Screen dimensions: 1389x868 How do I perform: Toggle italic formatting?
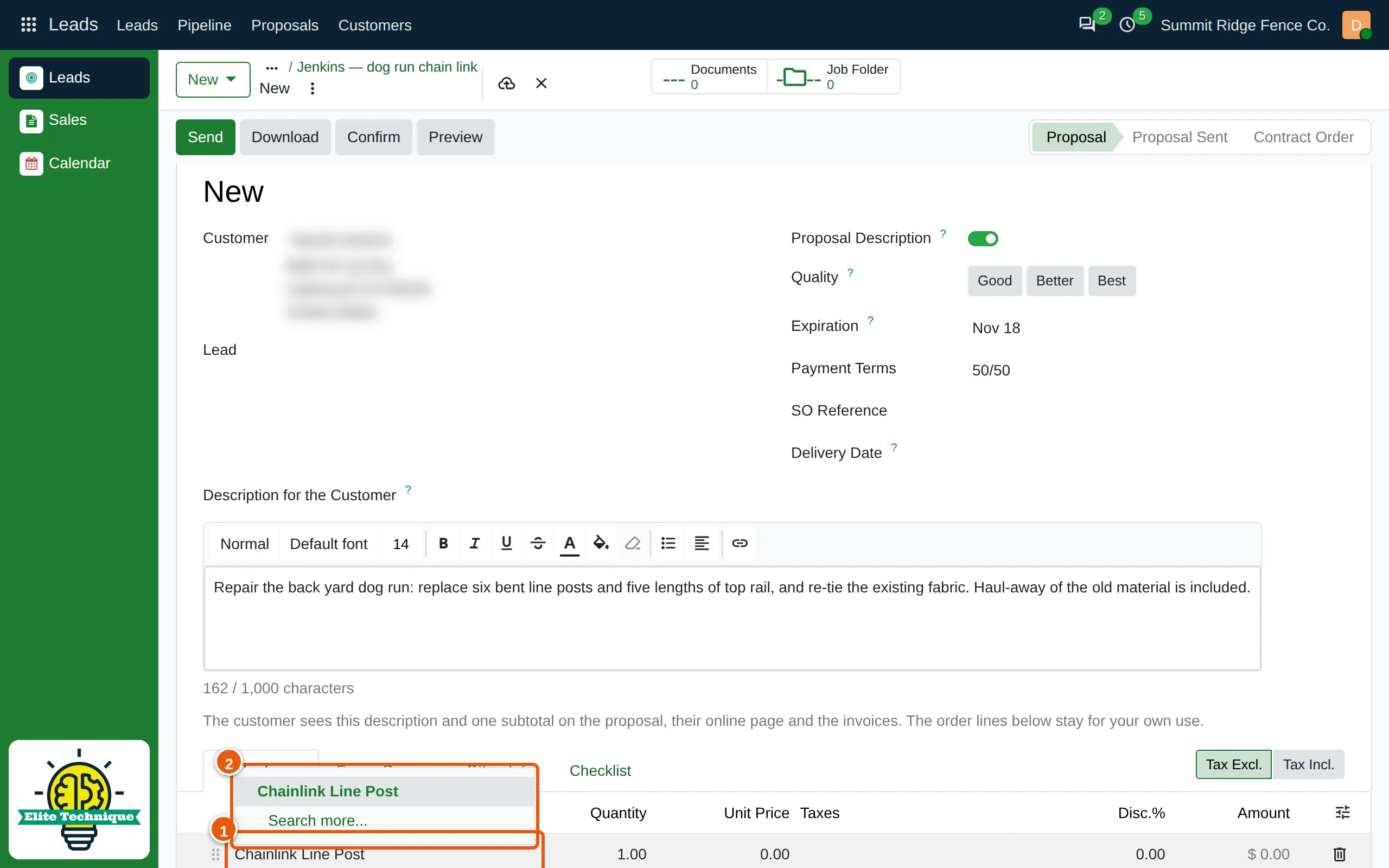coord(475,543)
